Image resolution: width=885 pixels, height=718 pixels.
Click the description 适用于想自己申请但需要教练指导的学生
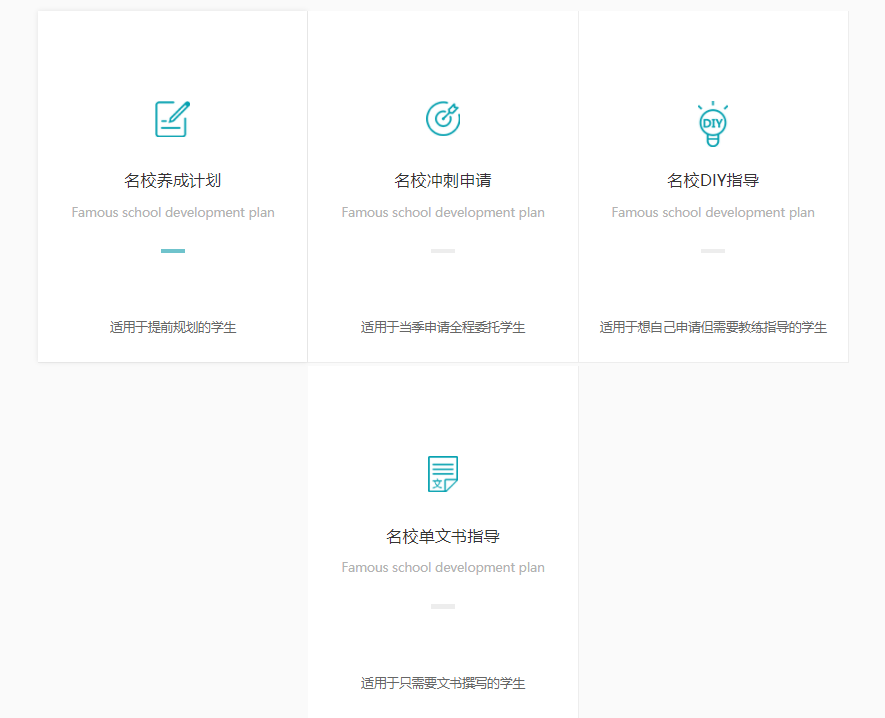[x=713, y=327]
